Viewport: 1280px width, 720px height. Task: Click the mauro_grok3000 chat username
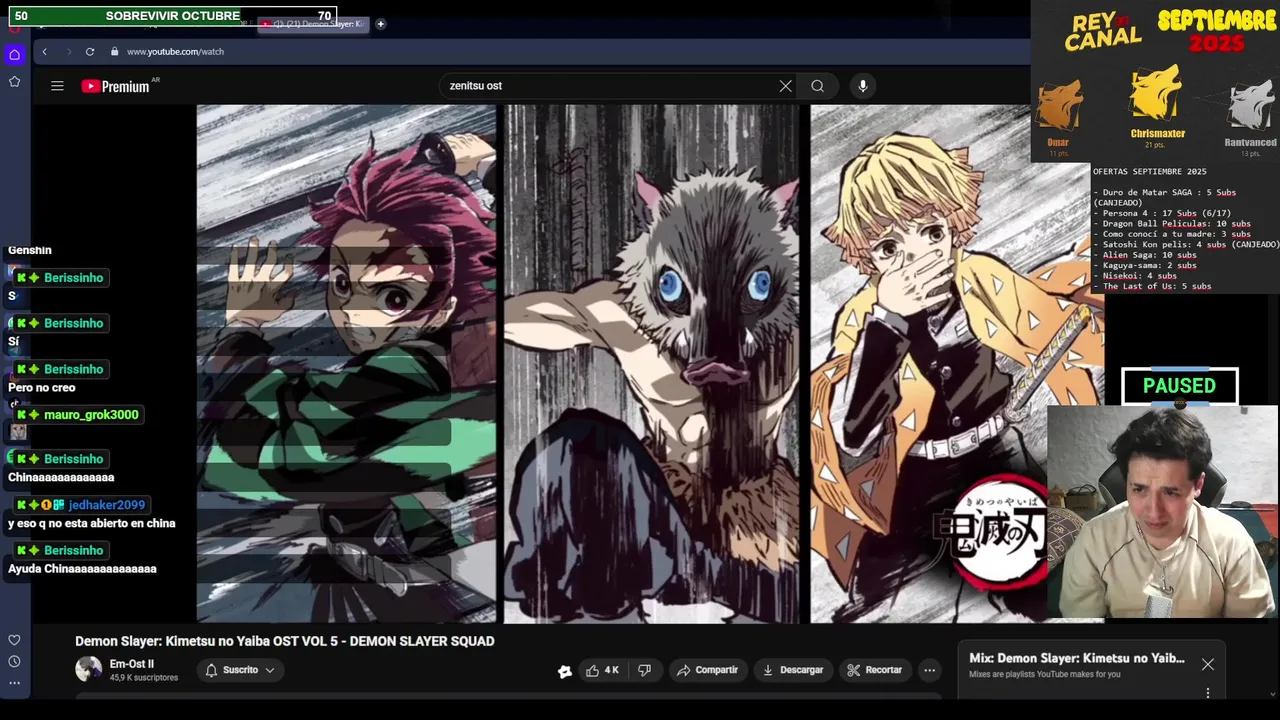click(x=91, y=415)
